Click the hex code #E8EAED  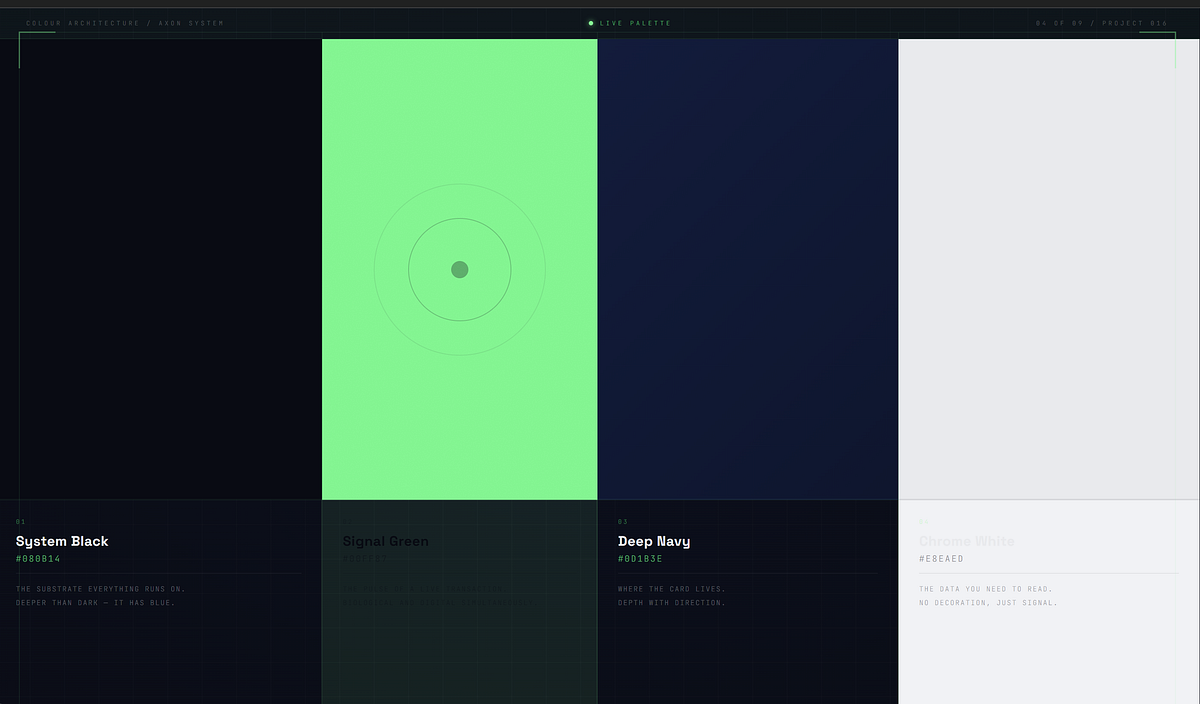coord(941,559)
